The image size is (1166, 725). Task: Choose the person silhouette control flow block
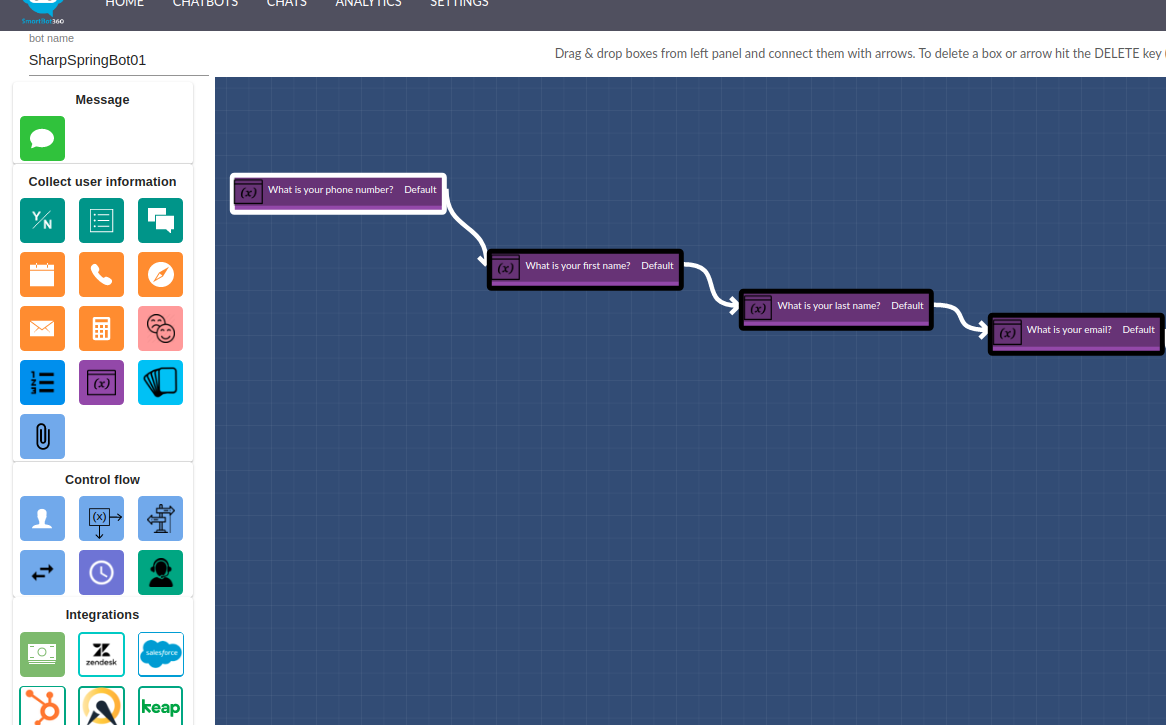click(42, 518)
